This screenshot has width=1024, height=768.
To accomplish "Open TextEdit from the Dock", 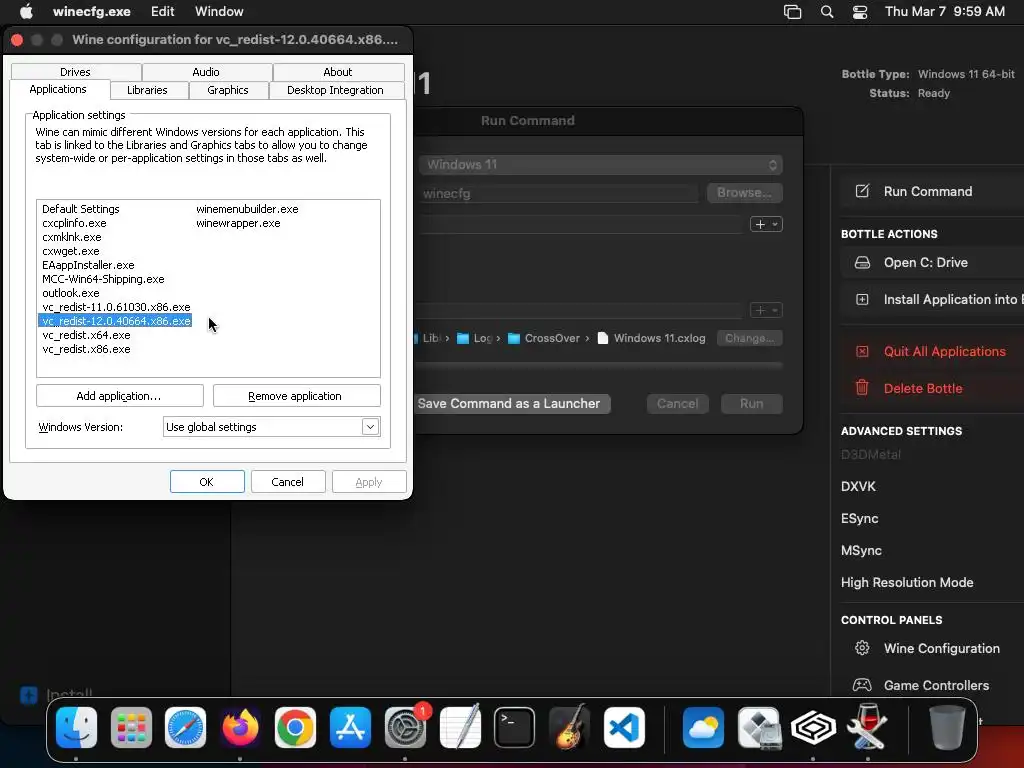I will (460, 728).
